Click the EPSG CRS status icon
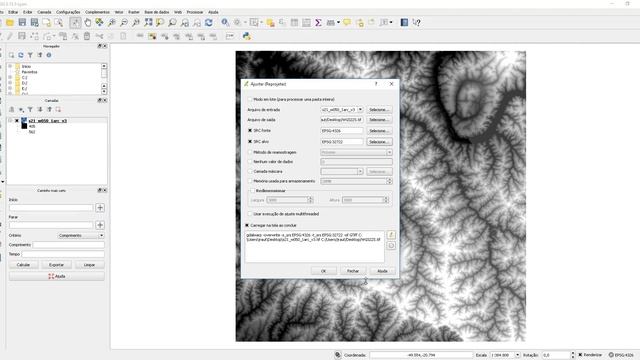 [611, 355]
